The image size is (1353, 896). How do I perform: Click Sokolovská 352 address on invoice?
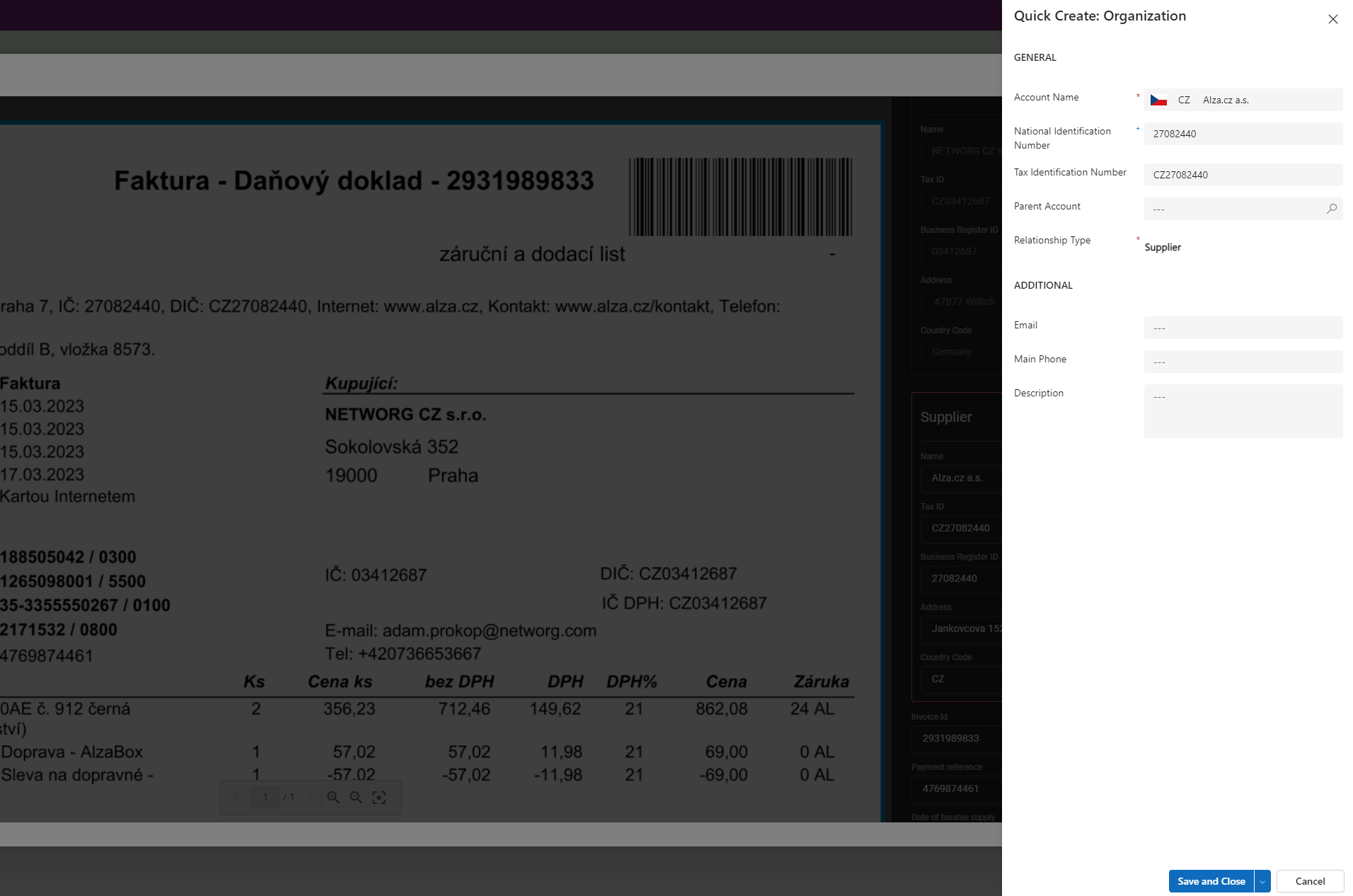point(391,447)
